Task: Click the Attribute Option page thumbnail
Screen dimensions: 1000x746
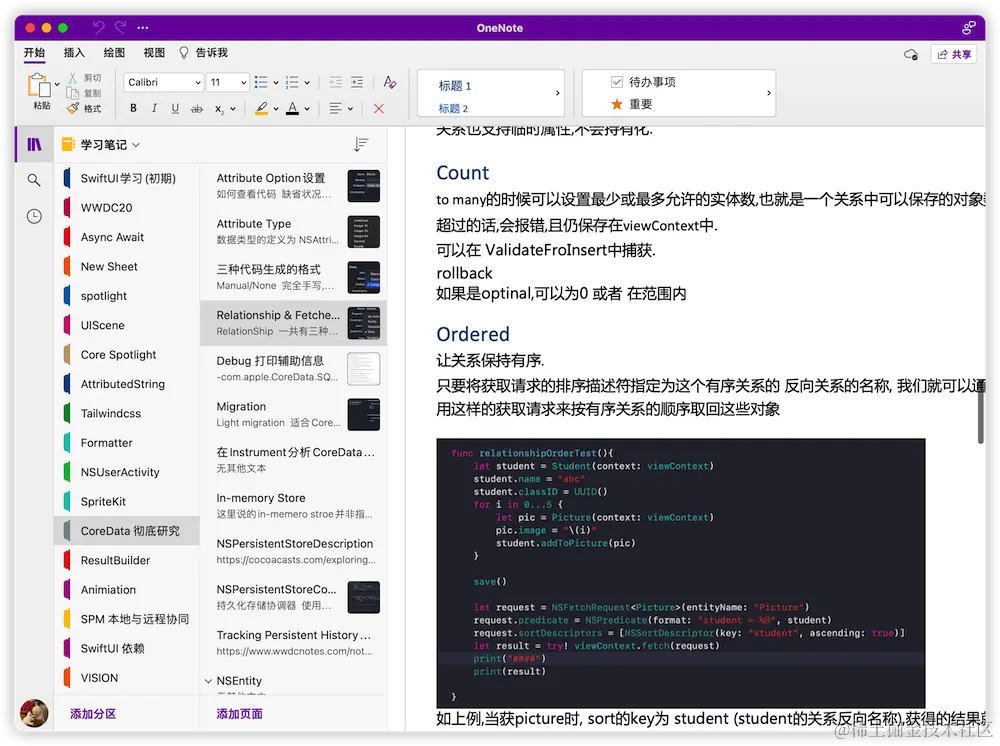Action: [x=364, y=186]
